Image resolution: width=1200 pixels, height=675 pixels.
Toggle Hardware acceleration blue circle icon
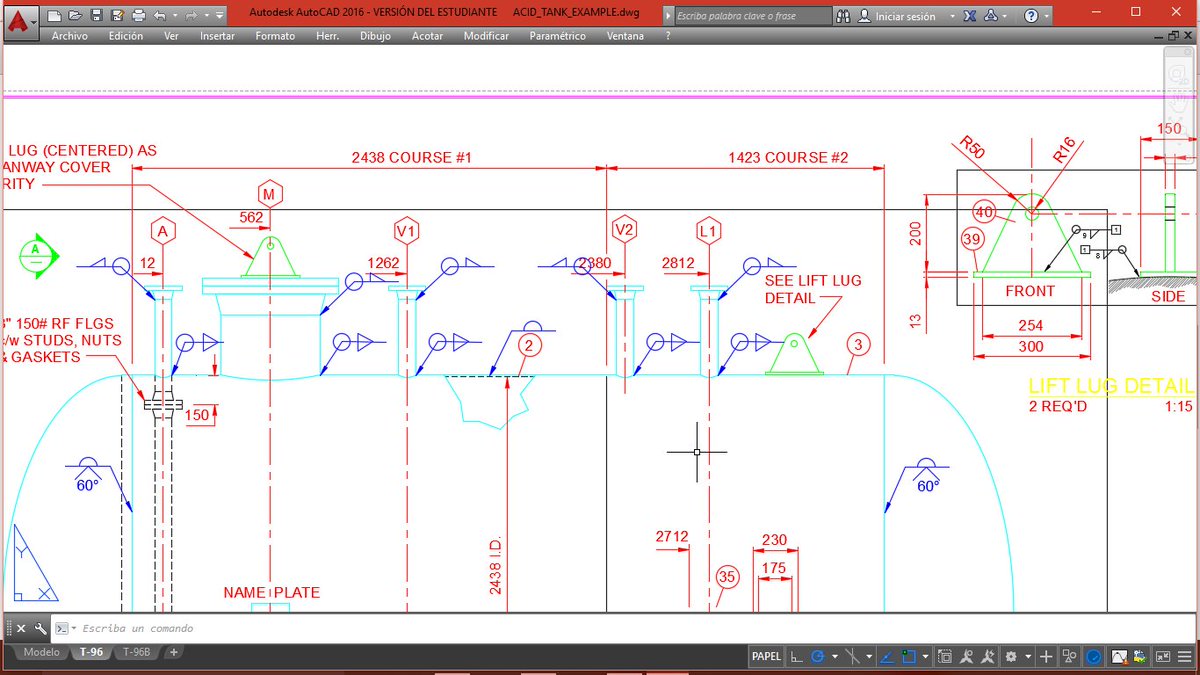pos(1093,657)
